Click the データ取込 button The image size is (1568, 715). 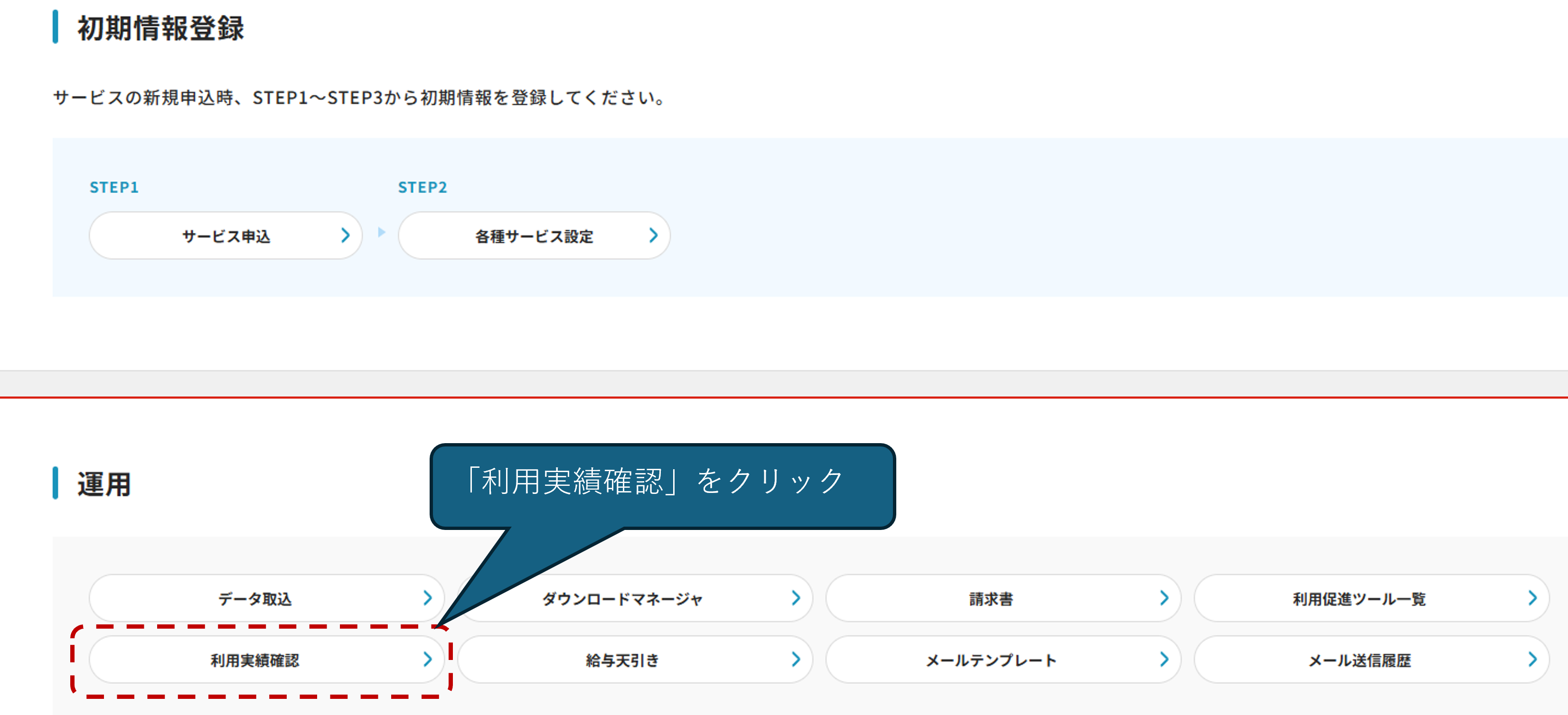pyautogui.click(x=267, y=598)
